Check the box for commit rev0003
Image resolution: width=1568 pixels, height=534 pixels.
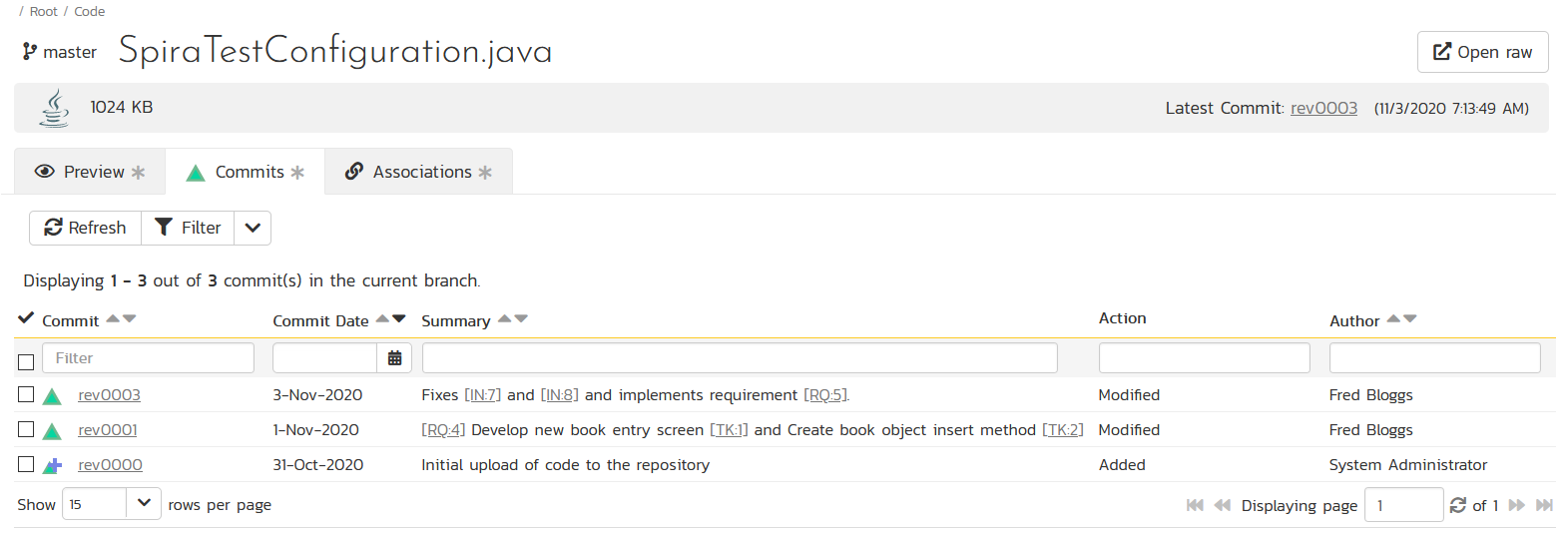click(26, 395)
